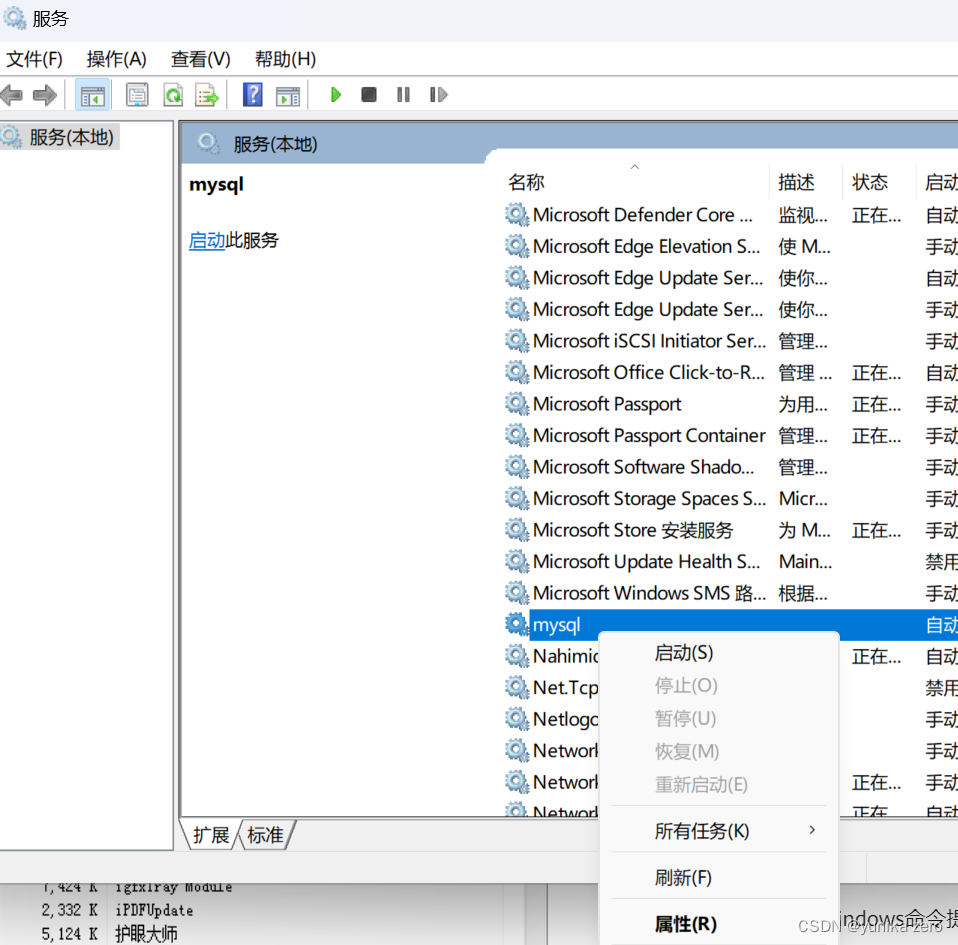Click the Export list toolbar icon
The width and height of the screenshot is (958, 945).
pos(207,95)
